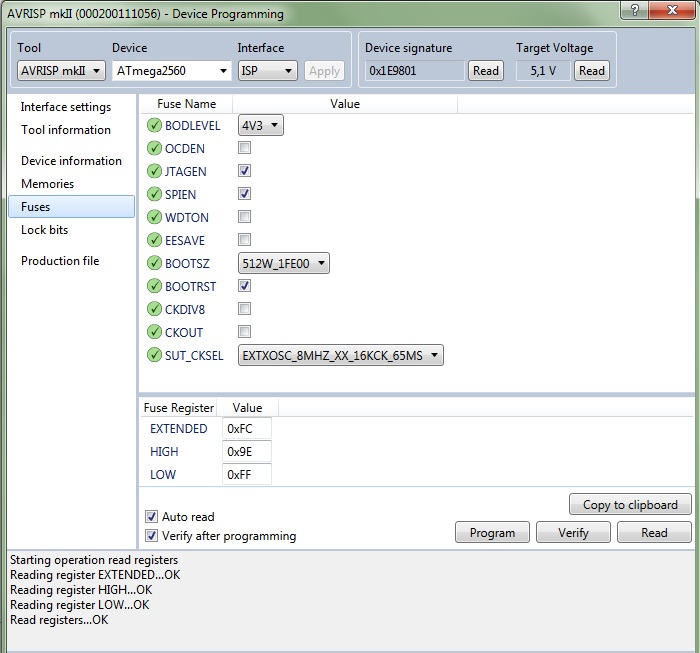Read the target voltage

(x=592, y=71)
